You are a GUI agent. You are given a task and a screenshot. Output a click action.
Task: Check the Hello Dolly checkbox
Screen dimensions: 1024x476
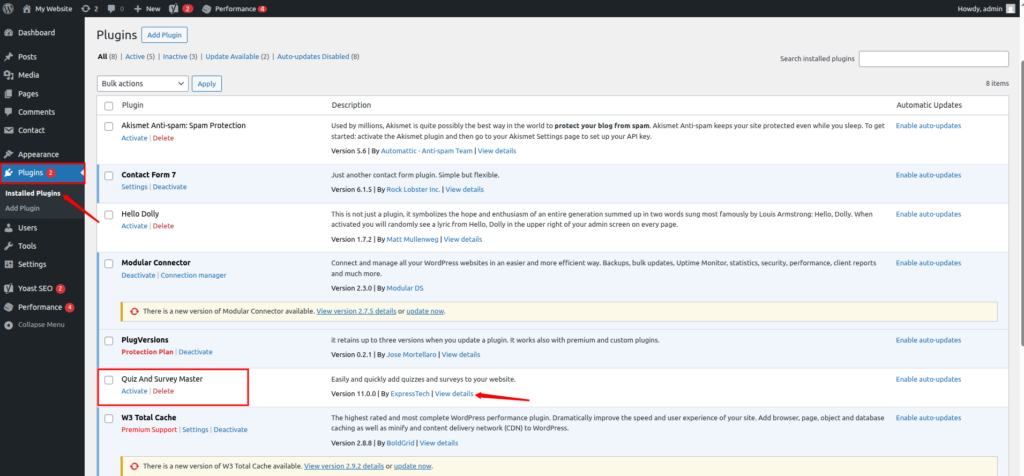109,215
